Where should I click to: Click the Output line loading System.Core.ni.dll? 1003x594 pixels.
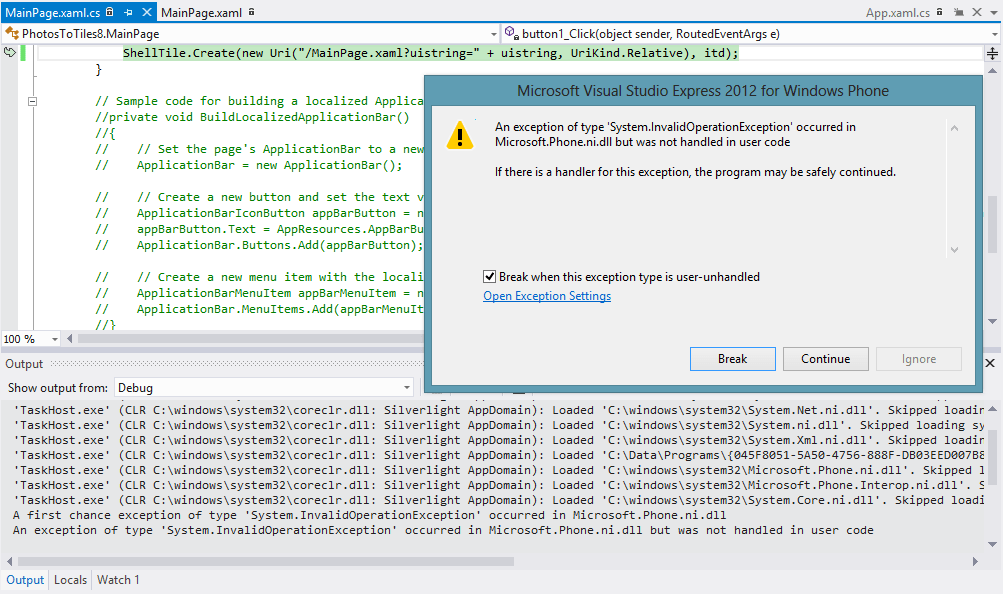point(499,500)
